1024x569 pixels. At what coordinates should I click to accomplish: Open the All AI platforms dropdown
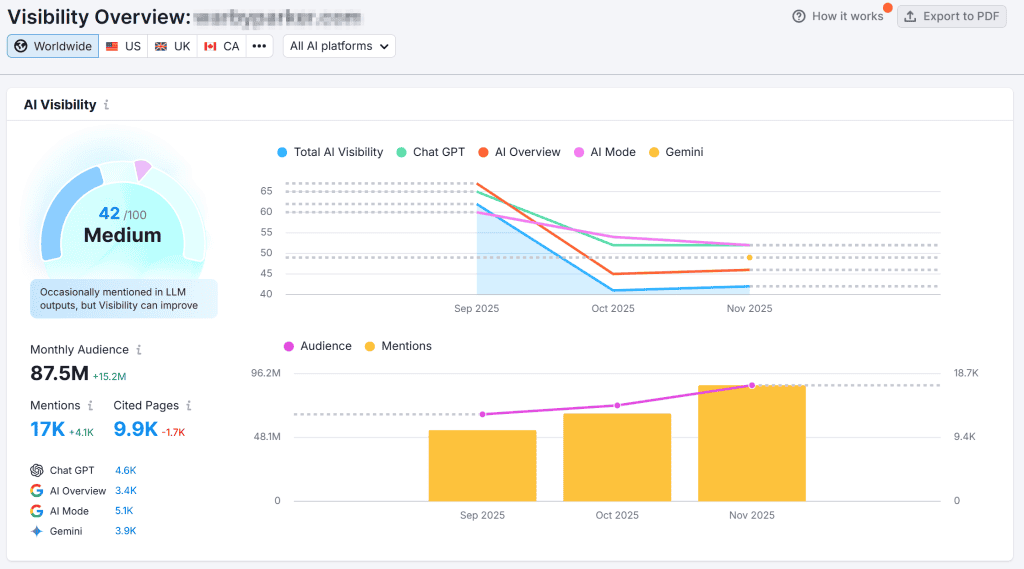point(339,46)
